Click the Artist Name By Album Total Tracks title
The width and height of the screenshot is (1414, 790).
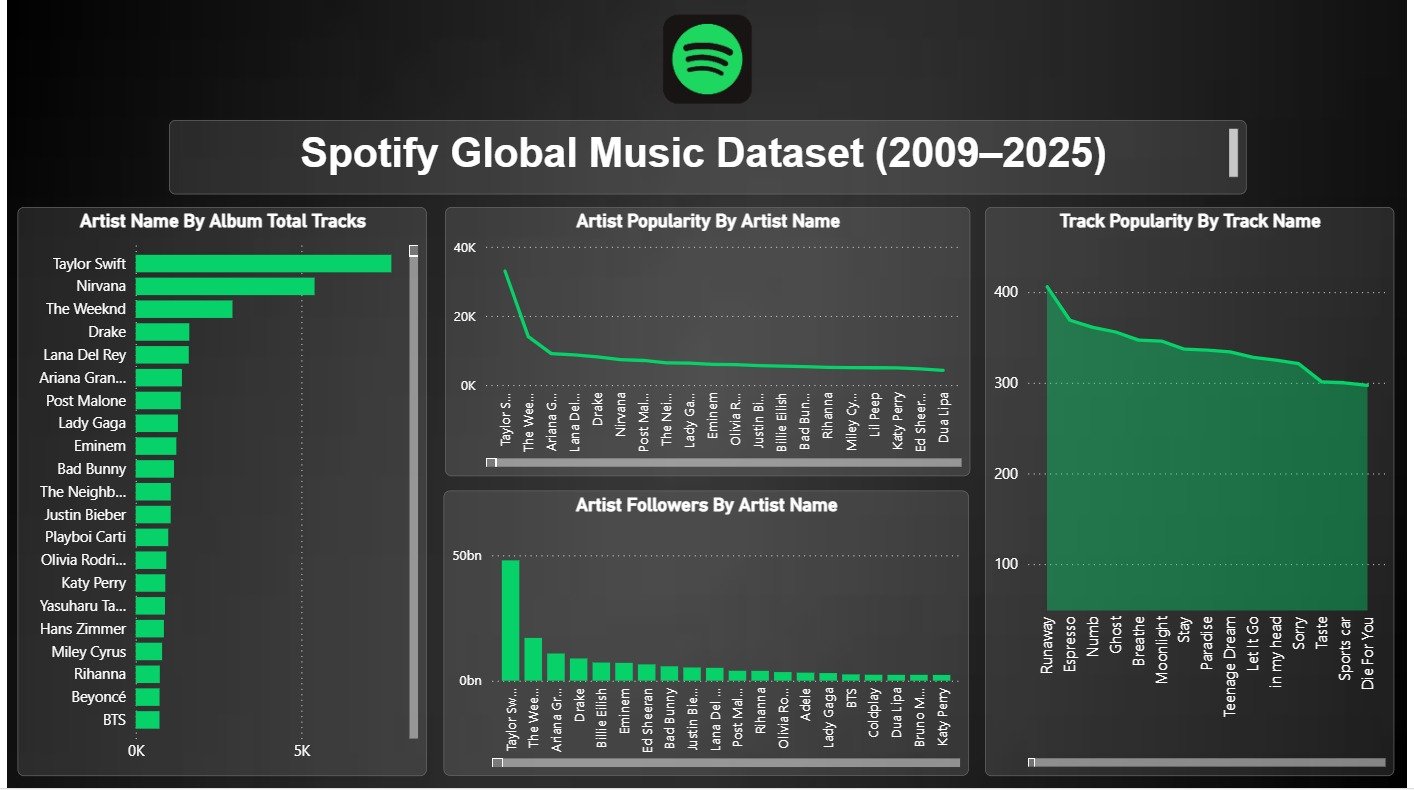(223, 221)
